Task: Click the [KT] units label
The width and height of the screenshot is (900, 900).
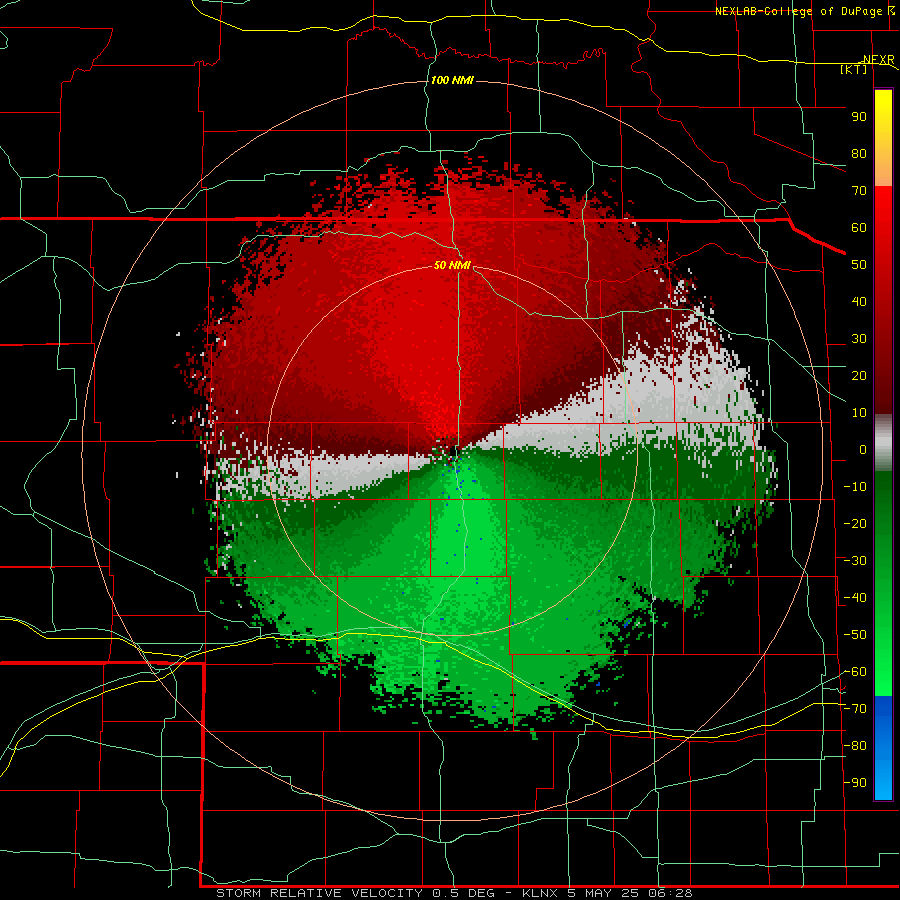Action: [854, 69]
